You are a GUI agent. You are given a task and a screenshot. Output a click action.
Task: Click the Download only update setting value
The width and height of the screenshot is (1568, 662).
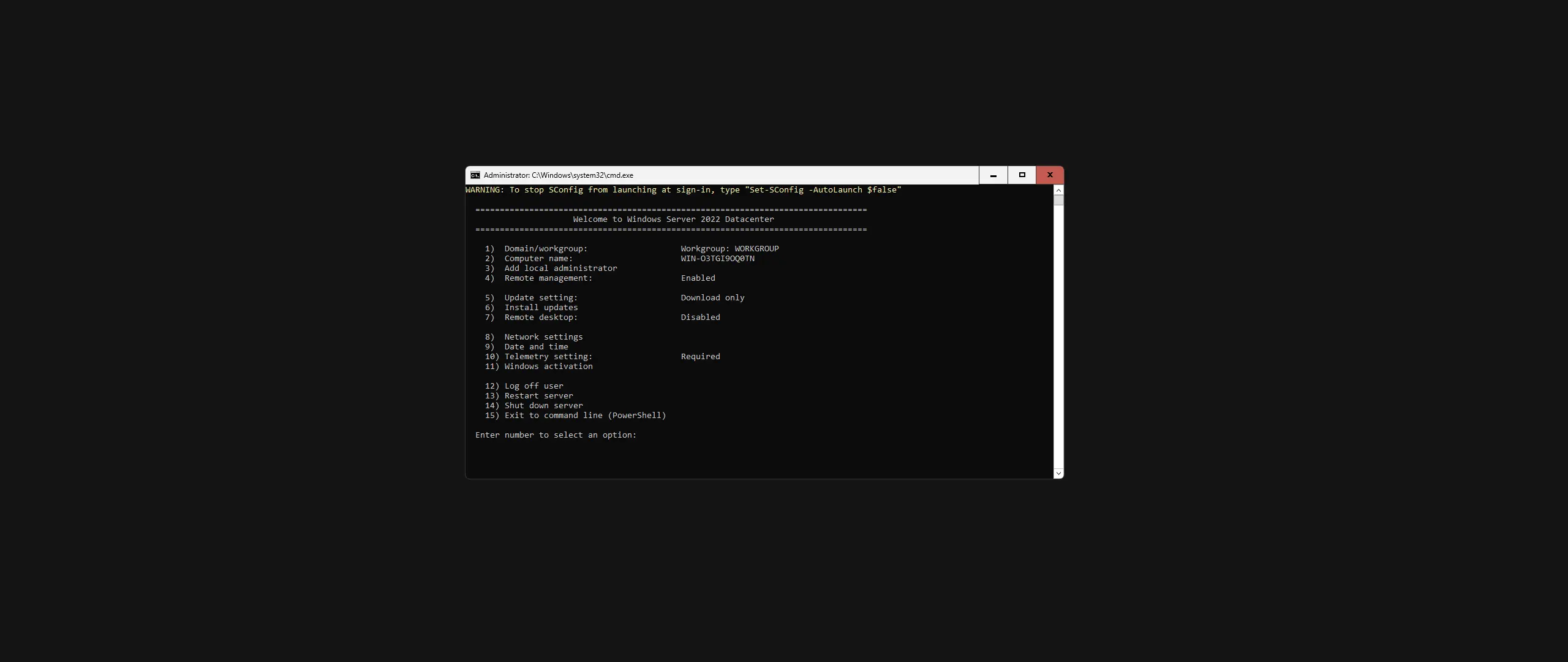click(712, 297)
